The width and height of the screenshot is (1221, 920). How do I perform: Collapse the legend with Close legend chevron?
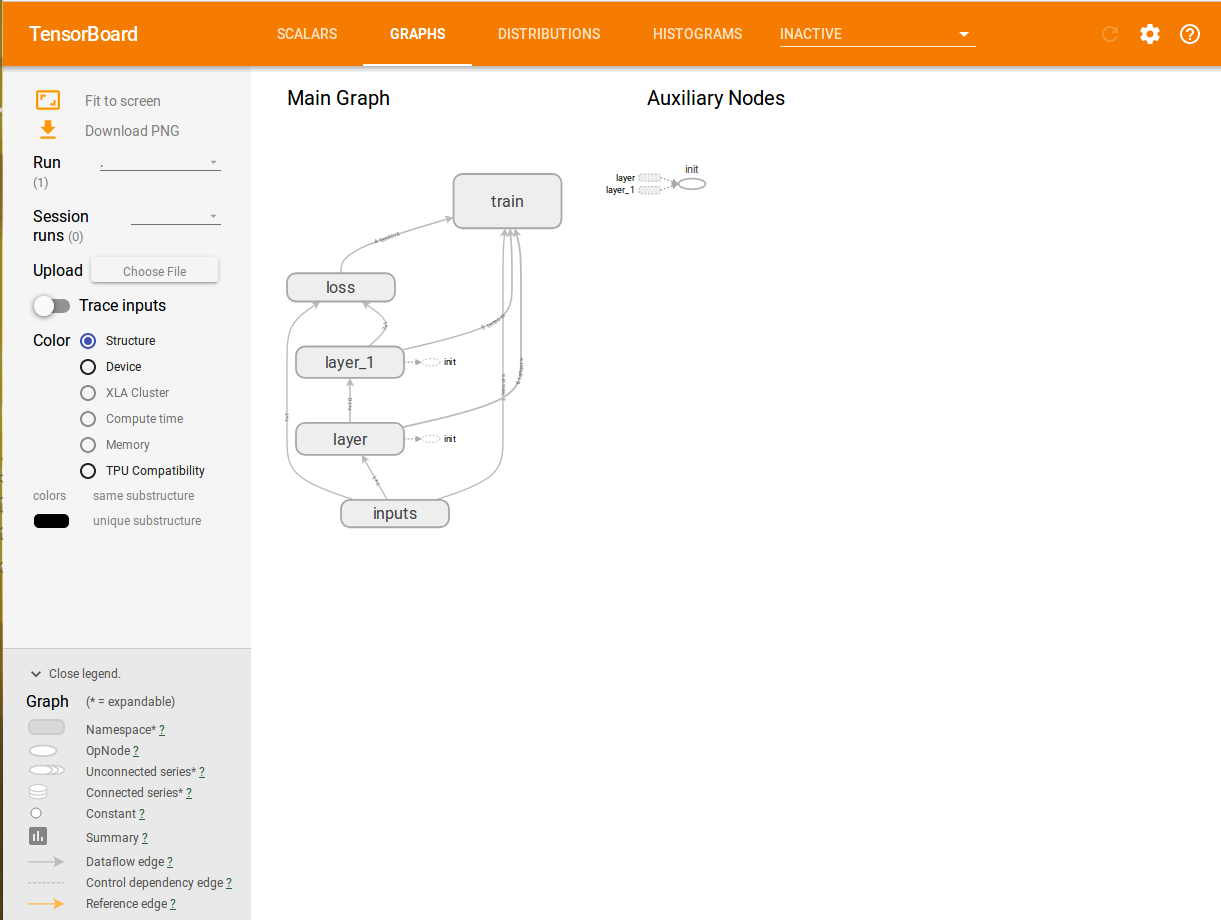[x=36, y=674]
